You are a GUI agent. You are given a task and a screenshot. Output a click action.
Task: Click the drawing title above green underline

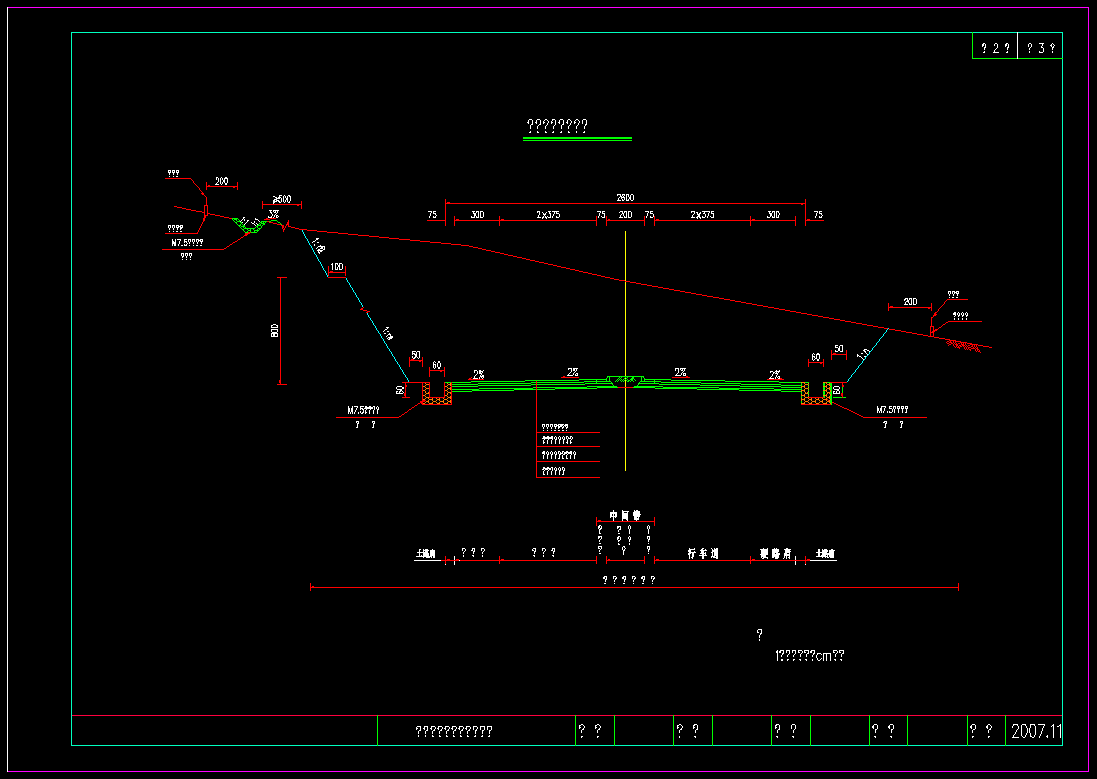[557, 126]
